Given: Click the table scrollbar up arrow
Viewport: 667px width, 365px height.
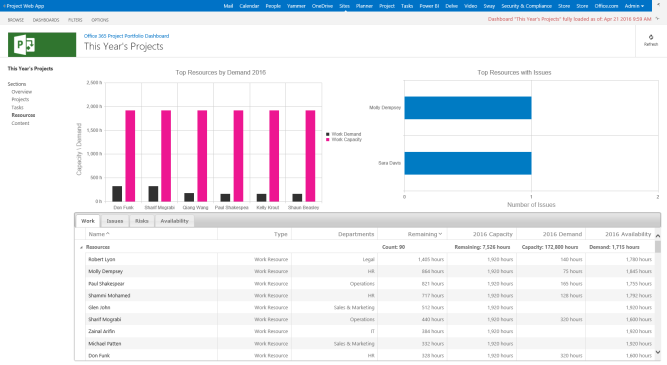Looking at the screenshot, I should coord(658,236).
